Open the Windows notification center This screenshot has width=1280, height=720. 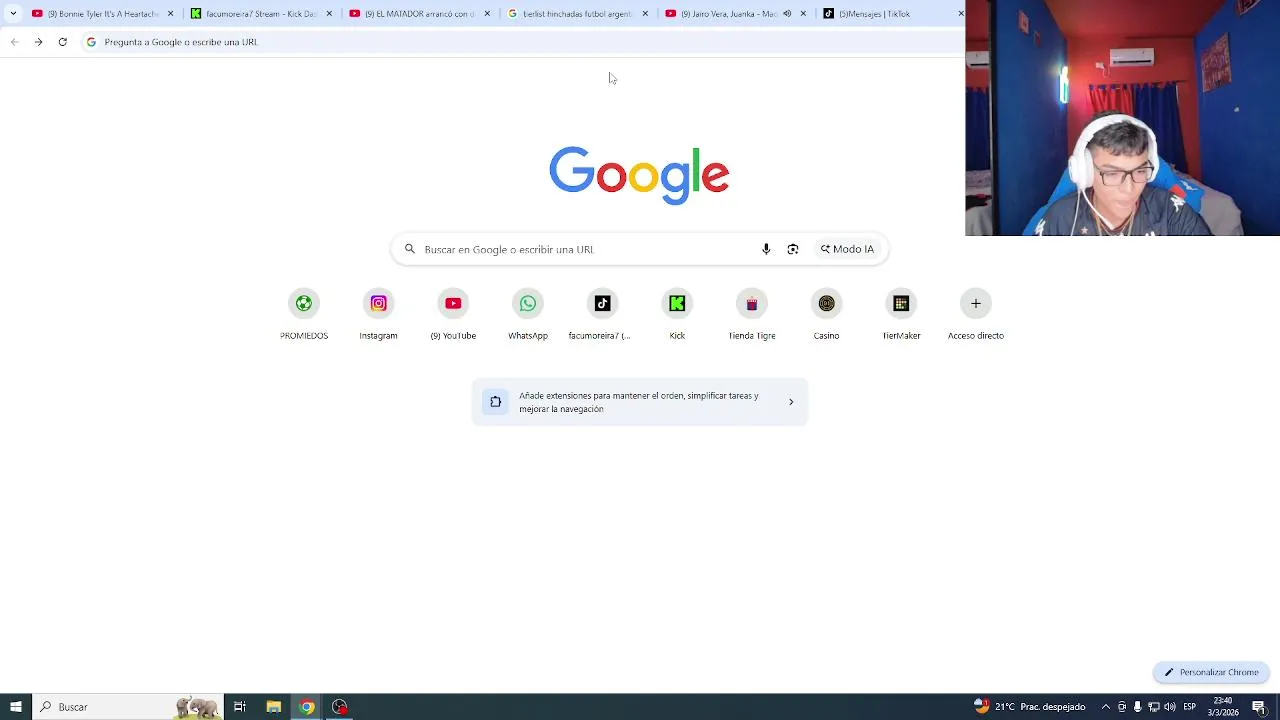tap(1259, 707)
